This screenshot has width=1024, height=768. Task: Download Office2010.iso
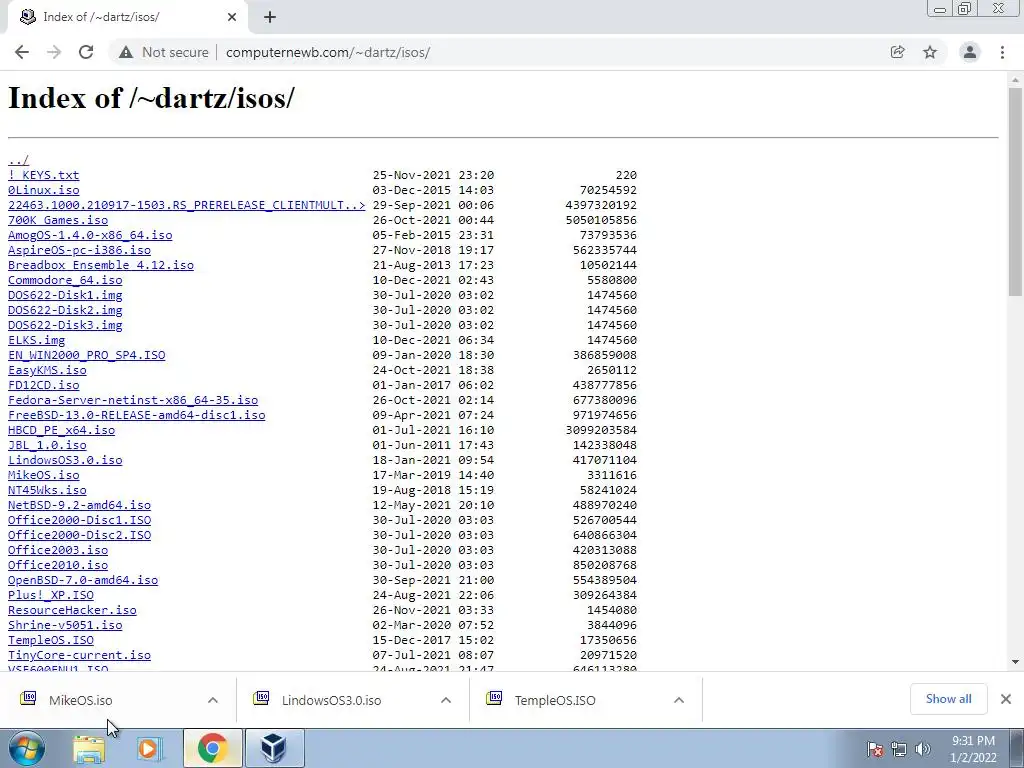[x=58, y=566]
